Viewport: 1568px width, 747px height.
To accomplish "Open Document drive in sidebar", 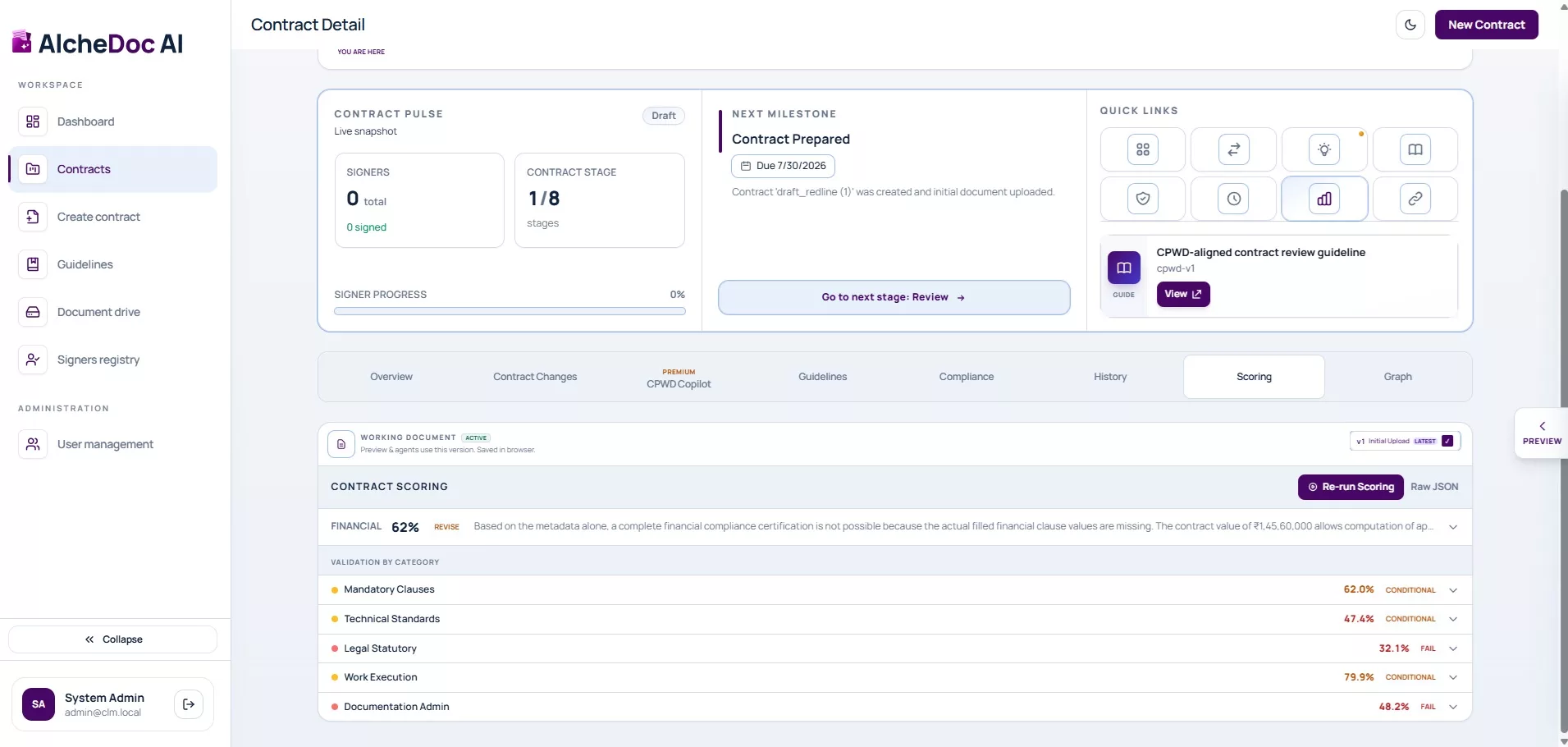I will [x=112, y=312].
